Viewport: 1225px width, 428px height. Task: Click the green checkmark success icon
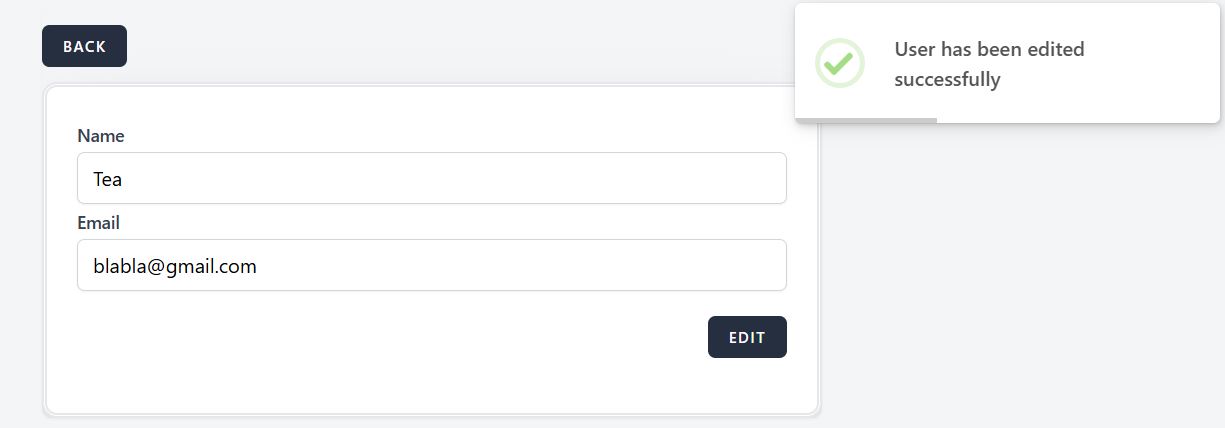[839, 63]
